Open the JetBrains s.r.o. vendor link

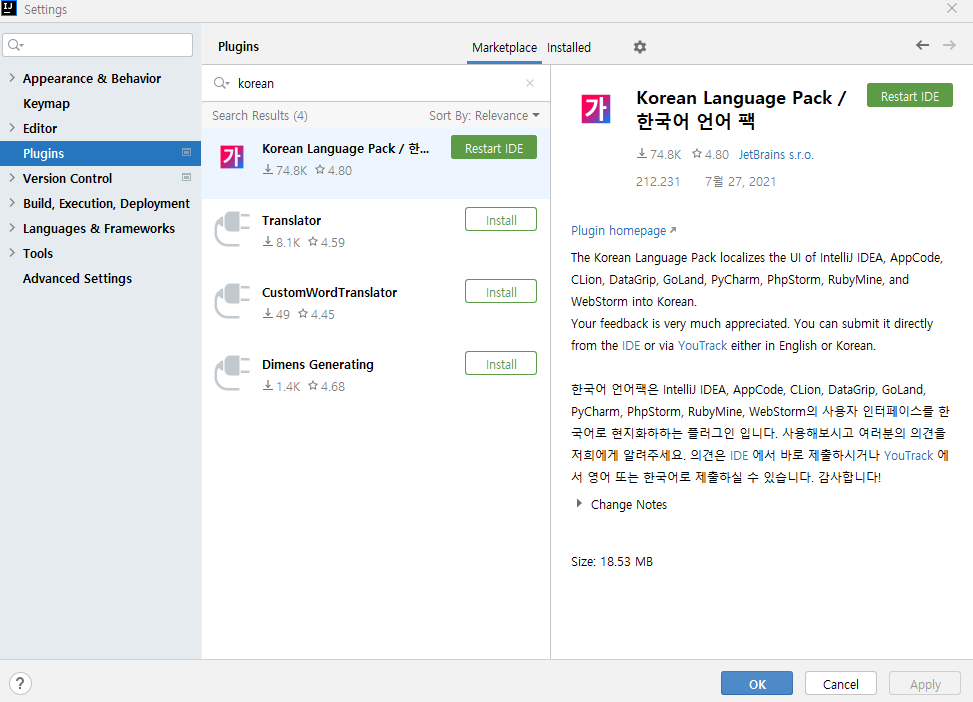tap(776, 155)
